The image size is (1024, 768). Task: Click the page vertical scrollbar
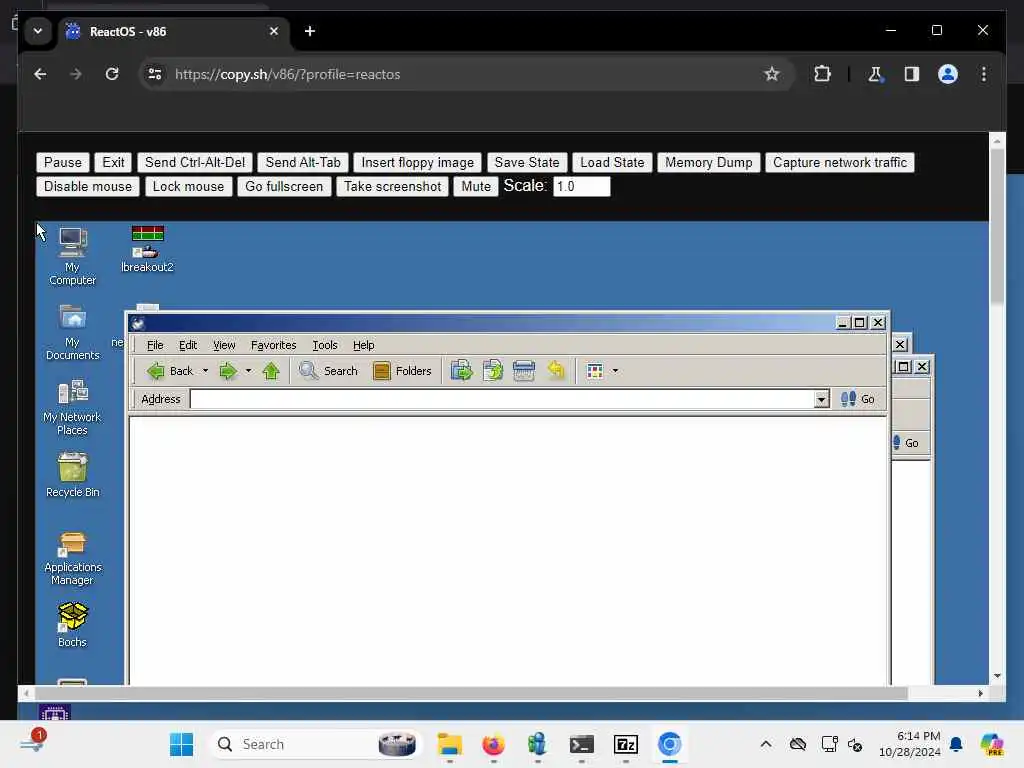click(997, 225)
